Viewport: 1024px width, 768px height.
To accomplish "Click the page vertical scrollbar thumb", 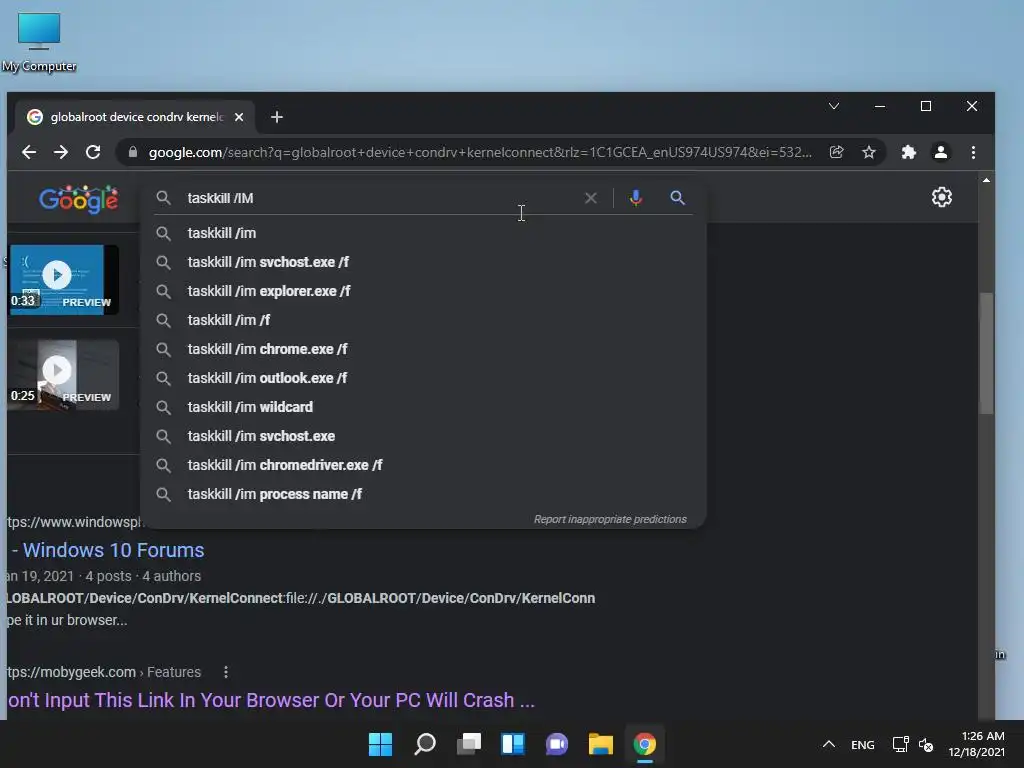I will click(x=985, y=353).
